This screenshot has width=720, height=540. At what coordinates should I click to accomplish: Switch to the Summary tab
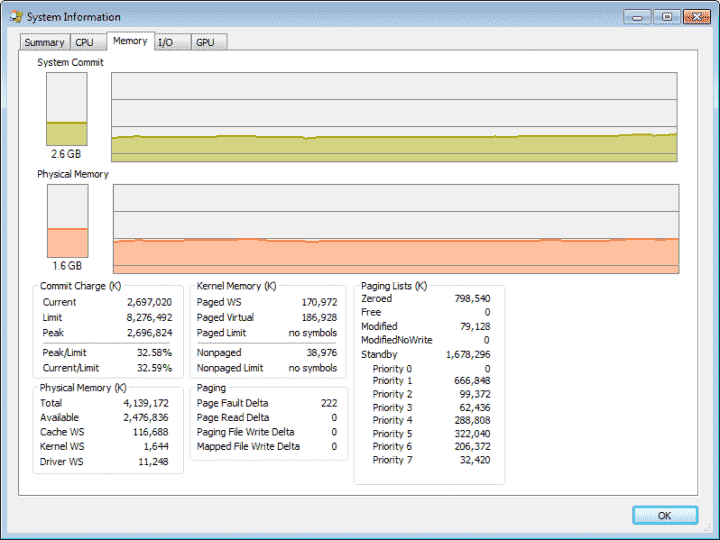pyautogui.click(x=45, y=42)
